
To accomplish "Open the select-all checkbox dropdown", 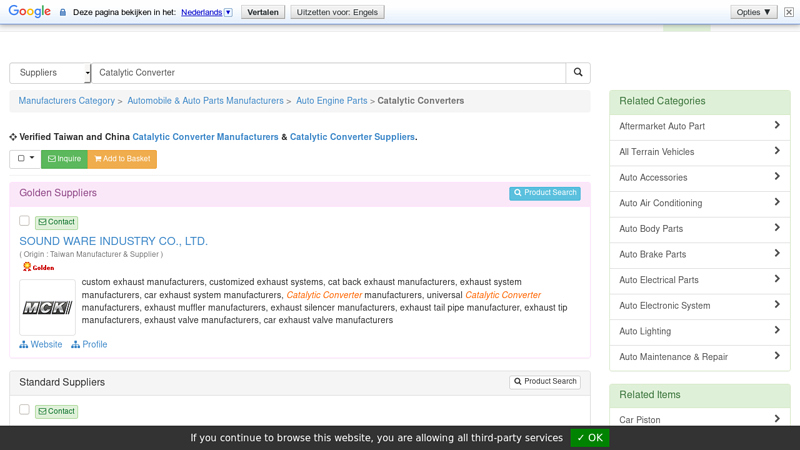I will coord(25,159).
